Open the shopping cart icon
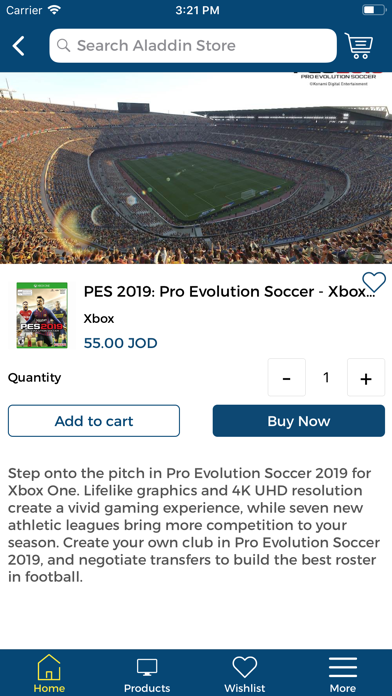The height and width of the screenshot is (696, 392). [359, 46]
